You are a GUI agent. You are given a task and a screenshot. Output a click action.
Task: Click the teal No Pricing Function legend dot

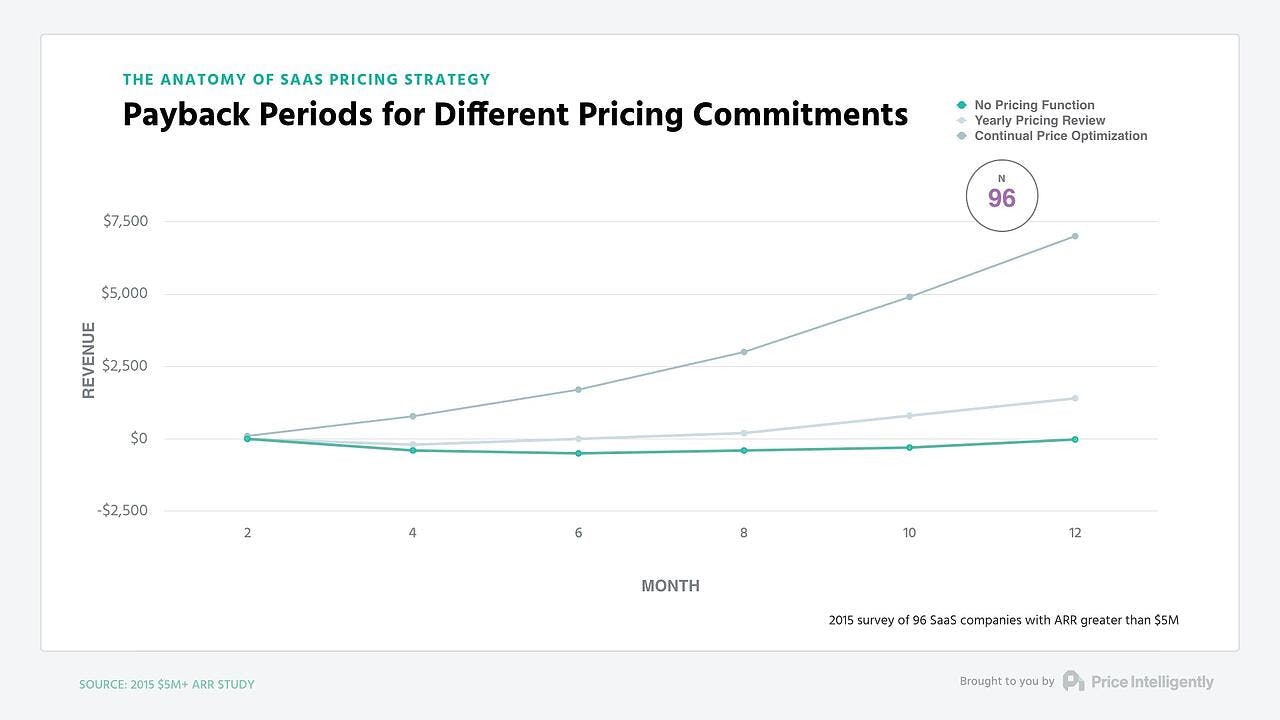[x=962, y=105]
